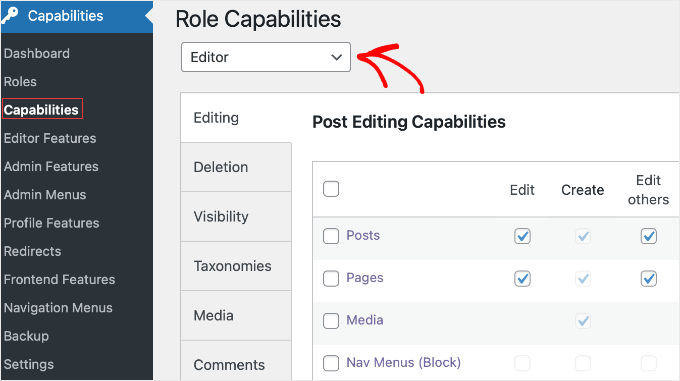Enable Edit capability for Nav Menus (Block)
Image resolution: width=680 pixels, height=381 pixels.
tap(522, 363)
